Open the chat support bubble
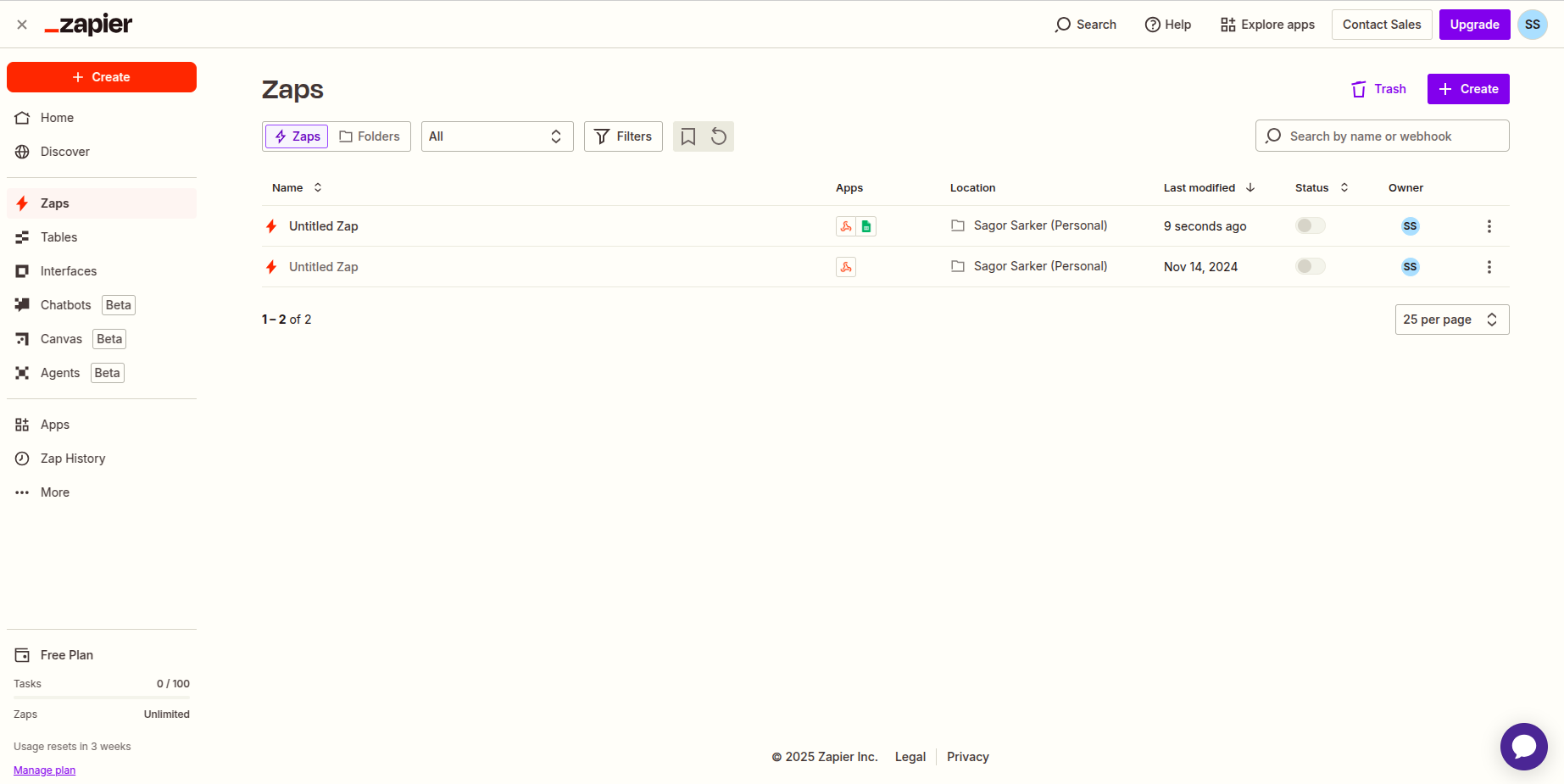This screenshot has height=784, width=1564. click(1524, 747)
